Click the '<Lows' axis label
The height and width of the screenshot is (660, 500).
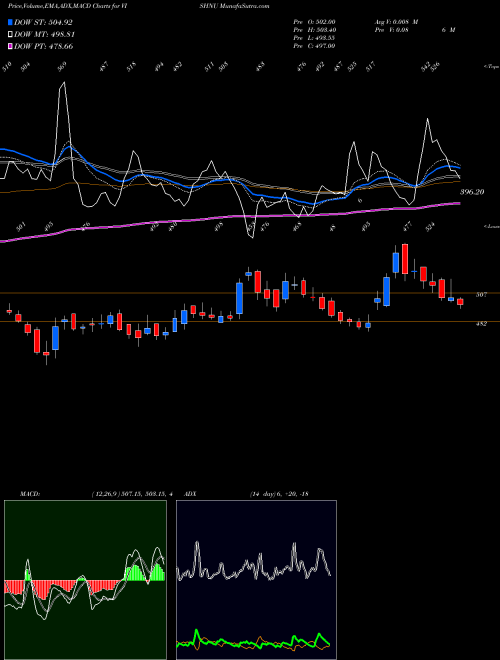[x=491, y=226]
